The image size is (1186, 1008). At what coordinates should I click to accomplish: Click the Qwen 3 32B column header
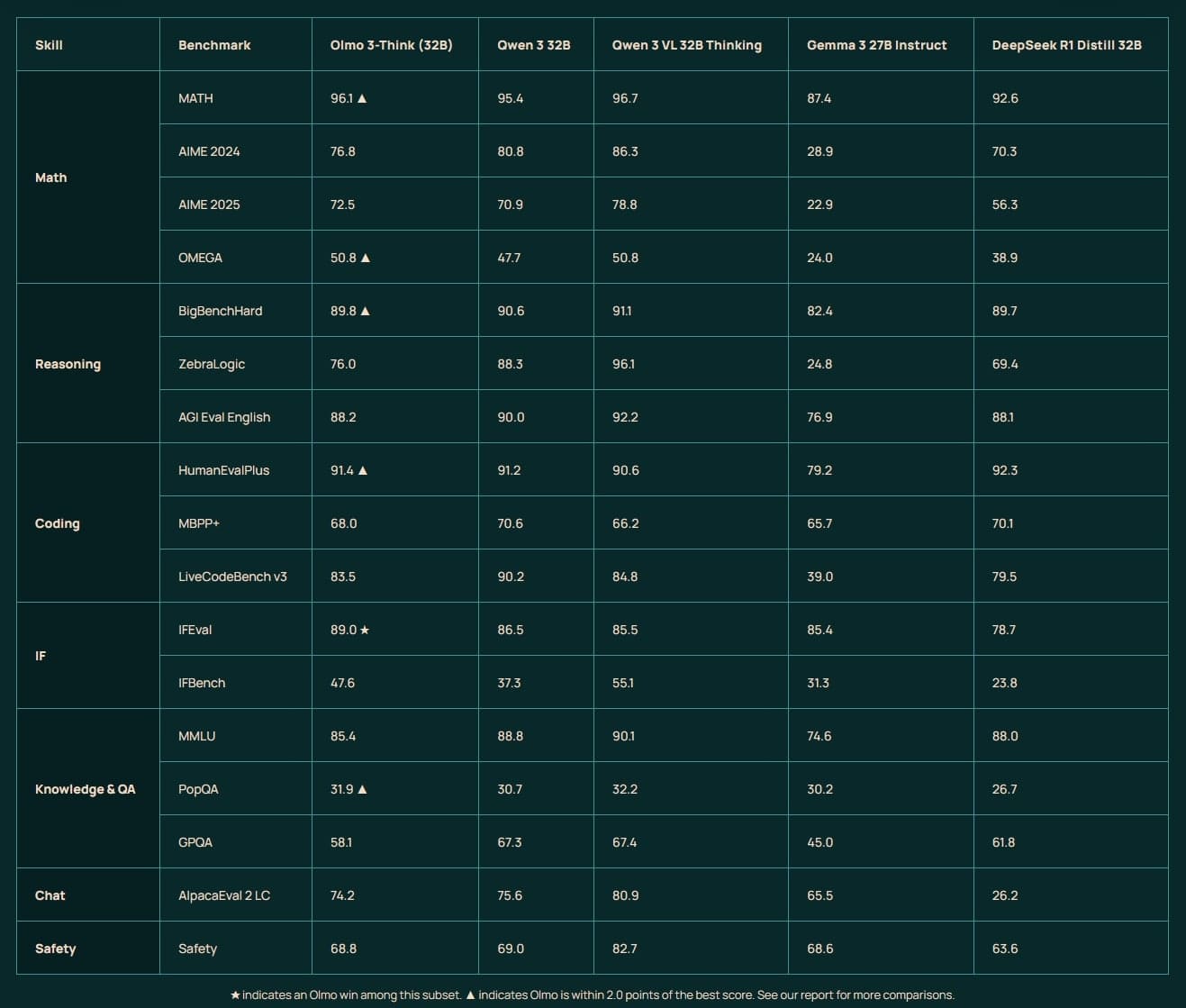coord(533,45)
